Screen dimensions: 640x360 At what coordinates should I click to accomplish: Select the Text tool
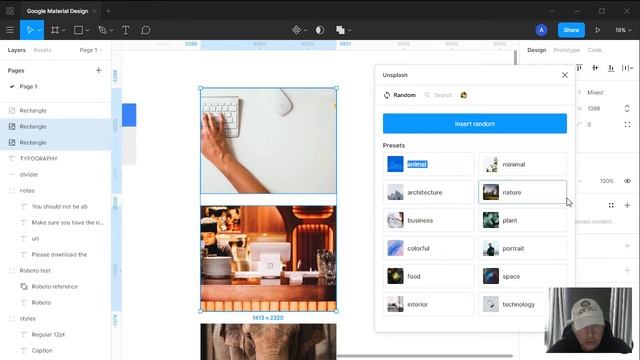coord(126,30)
